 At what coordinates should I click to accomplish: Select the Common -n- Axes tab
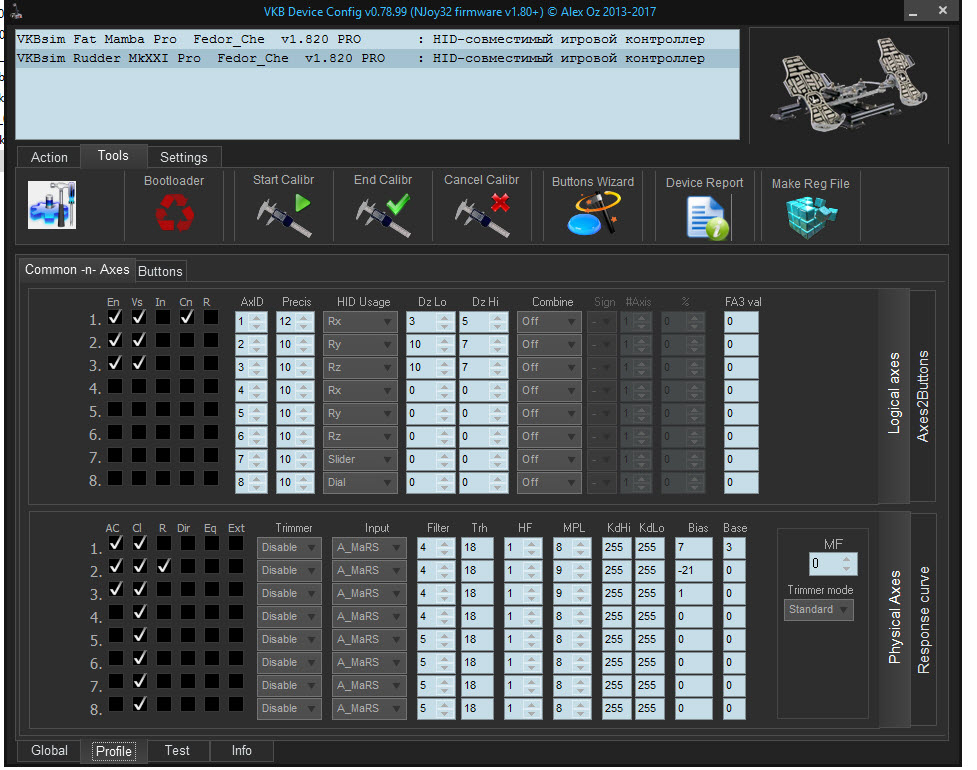click(77, 270)
